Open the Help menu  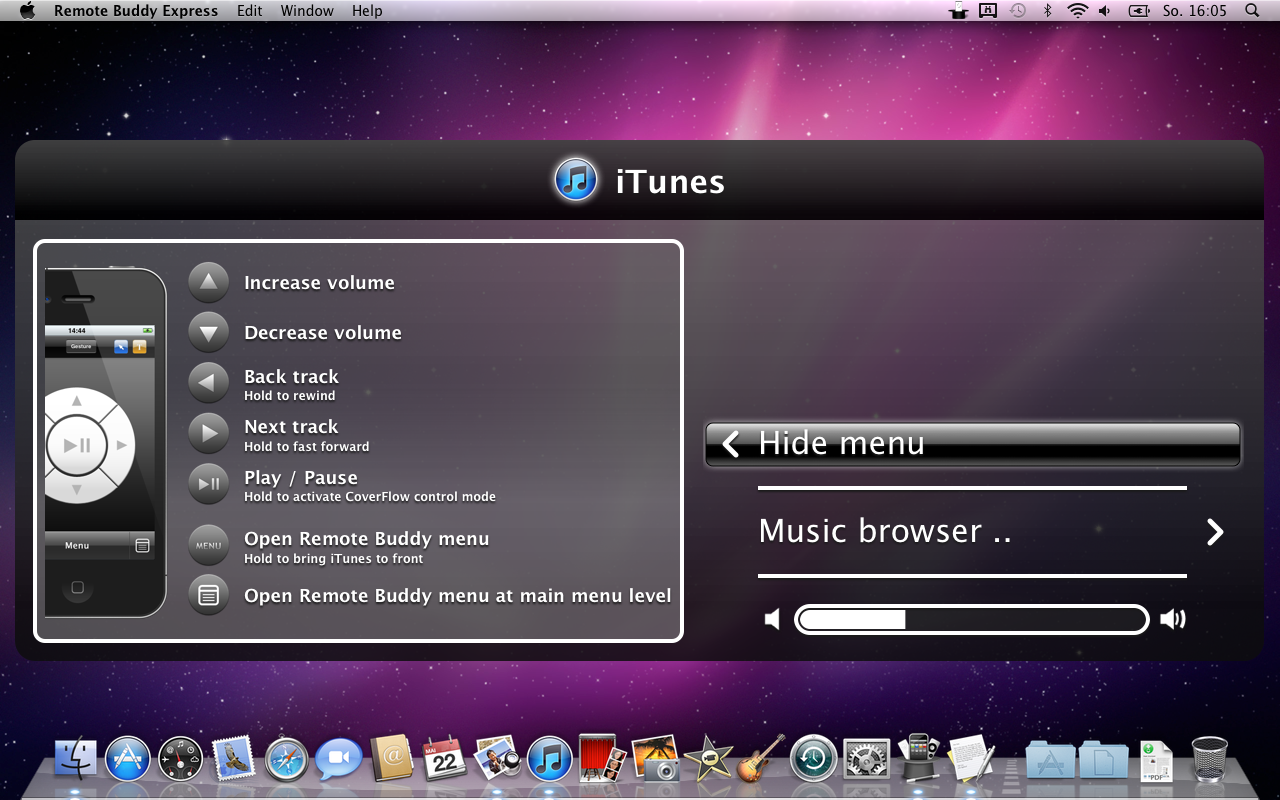(x=367, y=11)
